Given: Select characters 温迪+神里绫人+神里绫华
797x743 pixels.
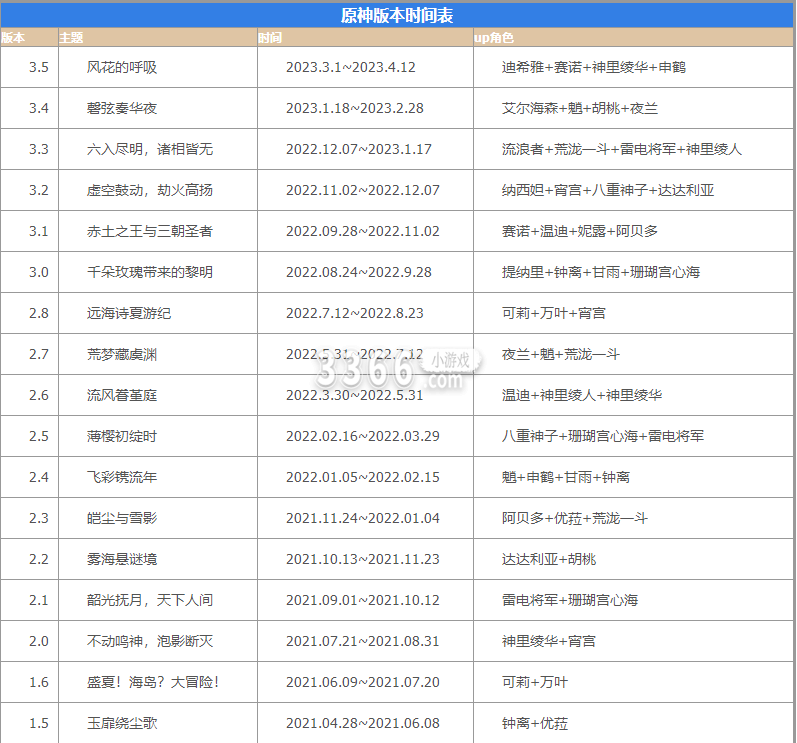Looking at the screenshot, I should (582, 395).
